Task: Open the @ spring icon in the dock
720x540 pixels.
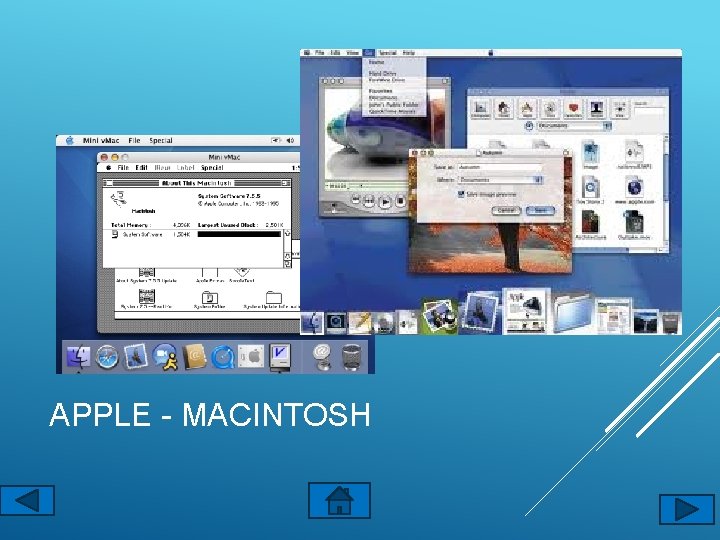Action: pyautogui.click(x=322, y=357)
